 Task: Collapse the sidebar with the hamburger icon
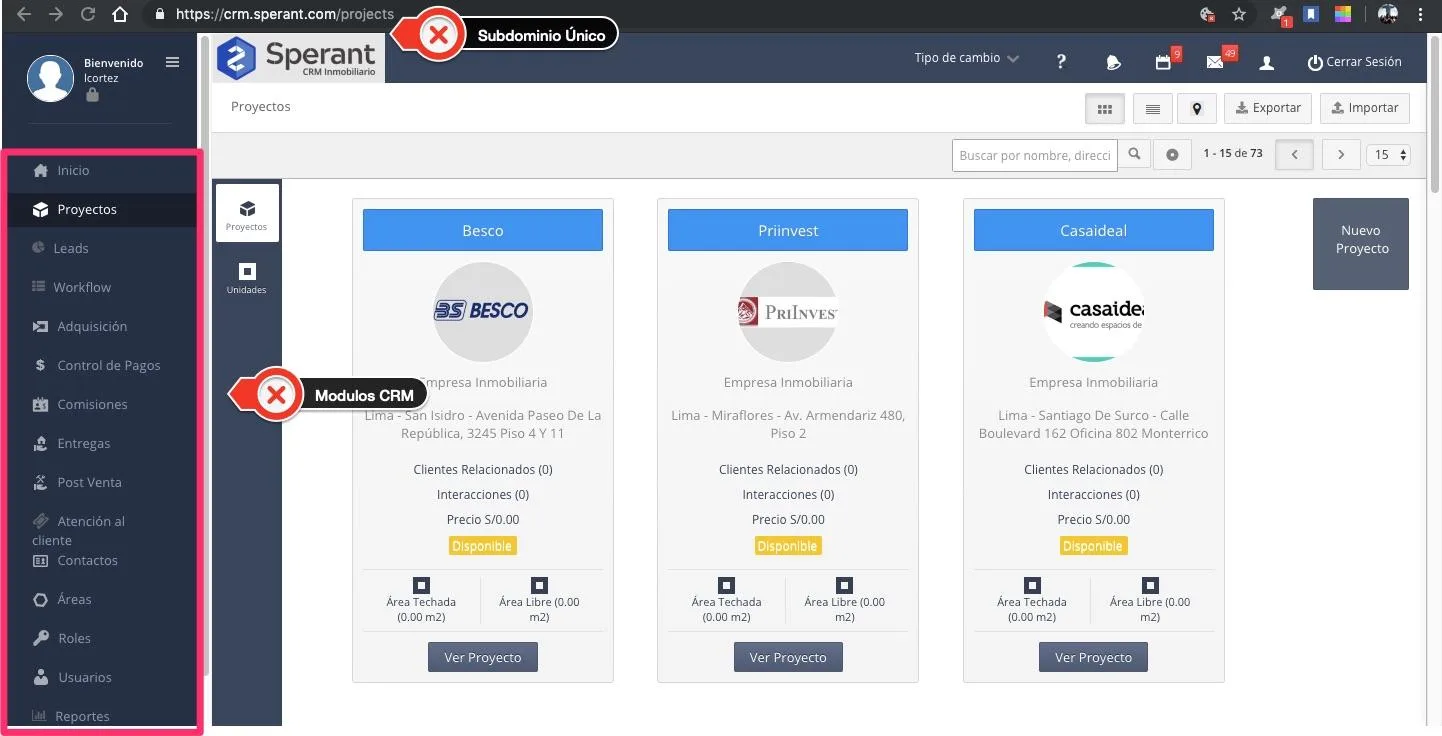pos(172,62)
